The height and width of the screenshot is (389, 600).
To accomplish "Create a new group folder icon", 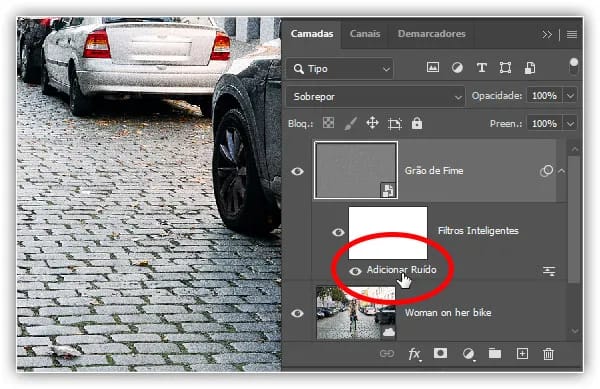I will pos(495,353).
